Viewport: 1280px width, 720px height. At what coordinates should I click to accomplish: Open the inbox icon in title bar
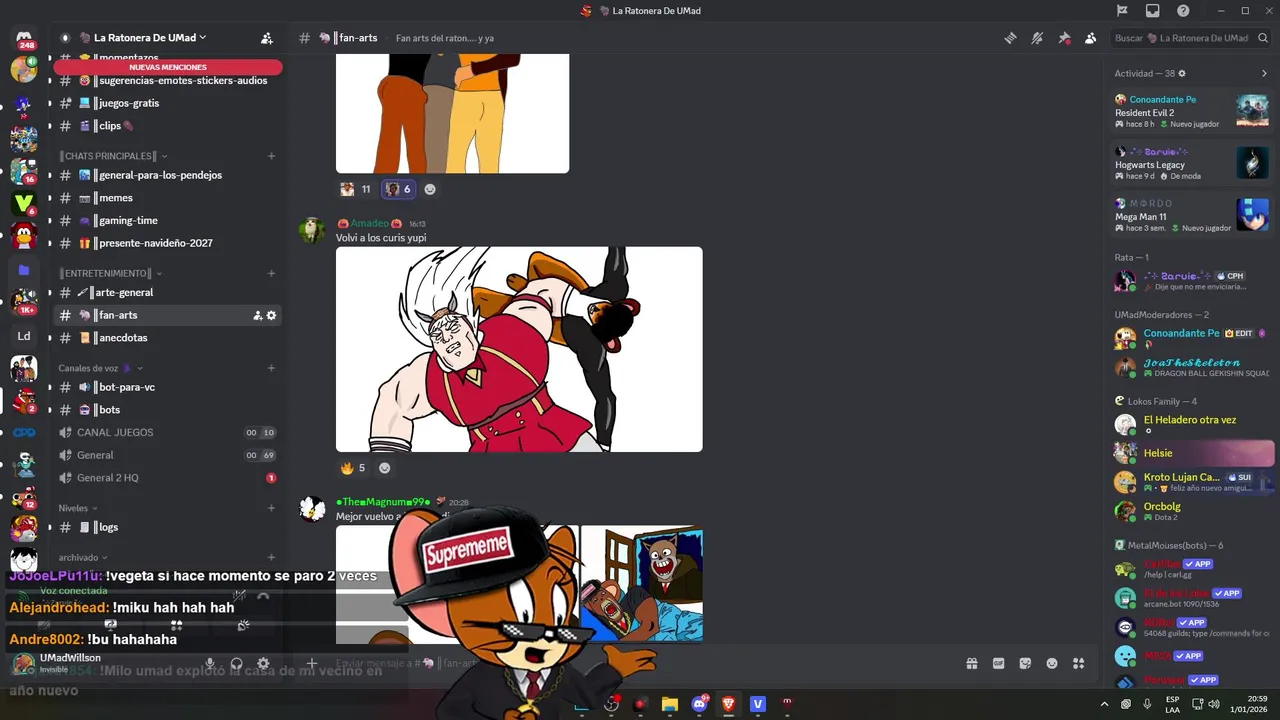click(1153, 11)
